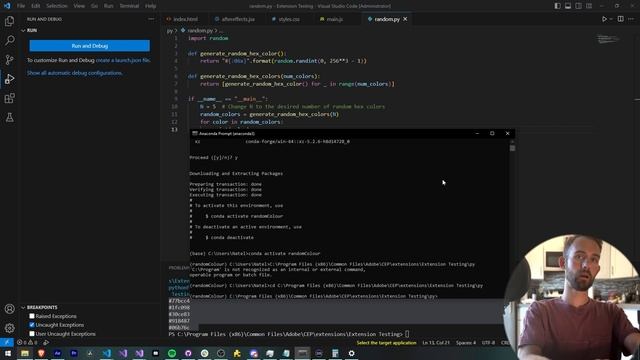This screenshot has height=360, width=640.
Task: Open Spotify from taskbar
Action: (172, 353)
